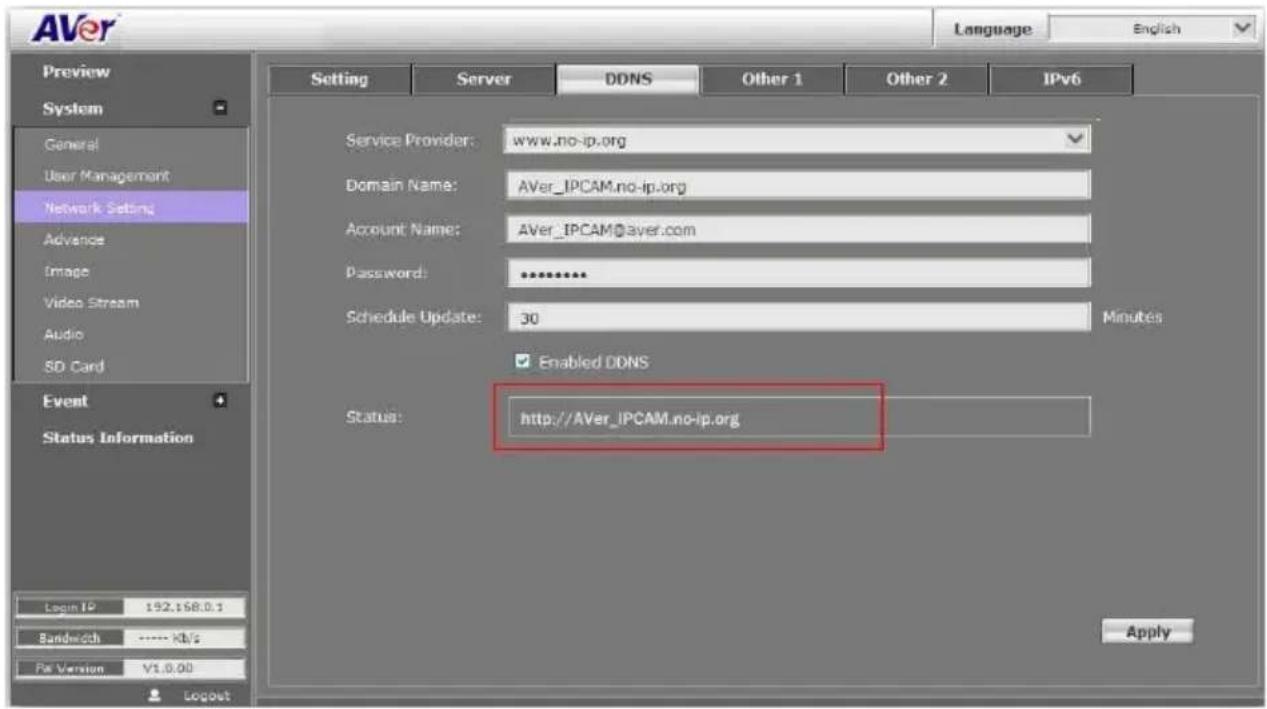Open Preview in the sidebar
The height and width of the screenshot is (709, 1267).
click(76, 72)
